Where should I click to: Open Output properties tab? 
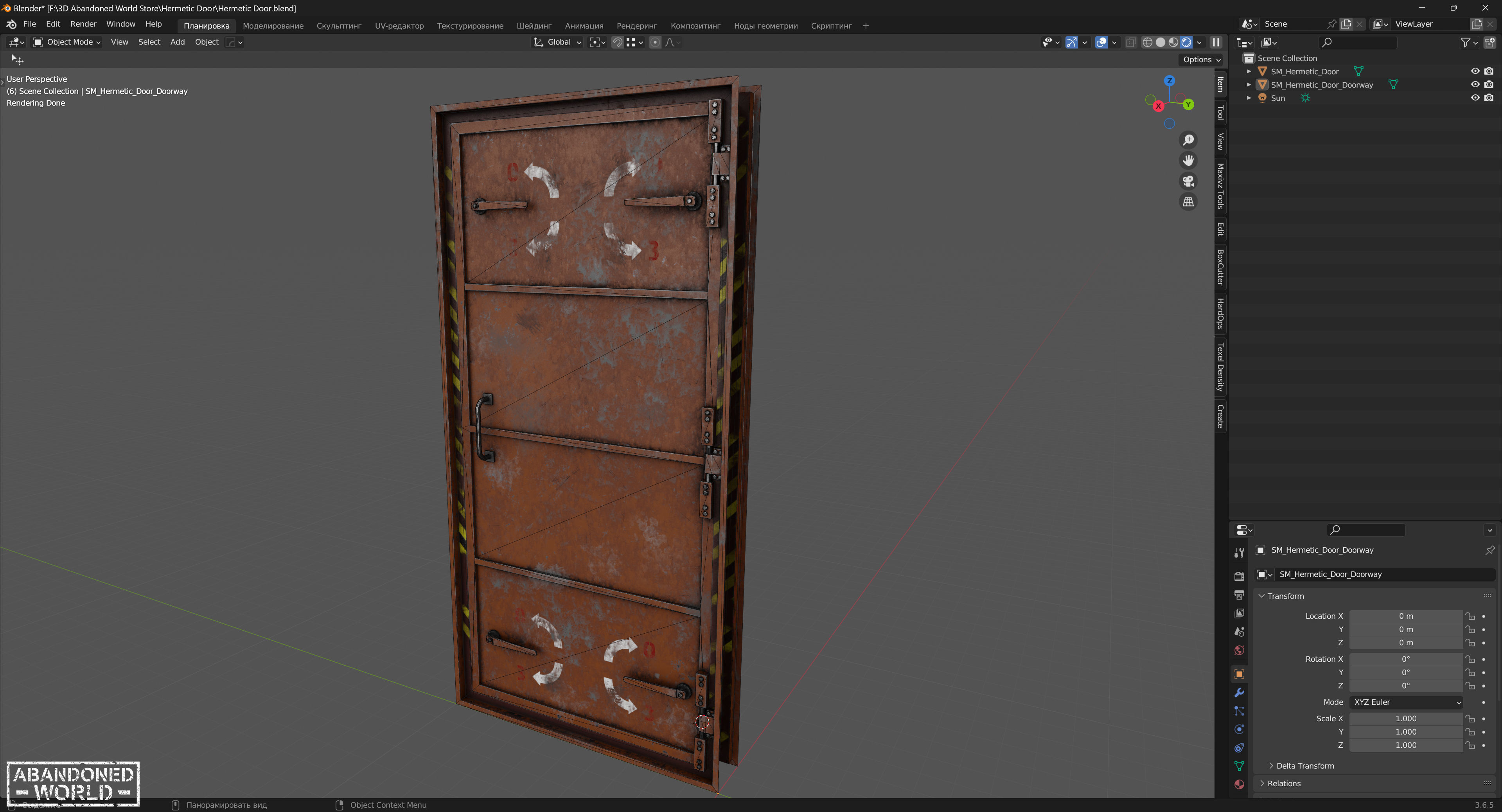point(1239,595)
